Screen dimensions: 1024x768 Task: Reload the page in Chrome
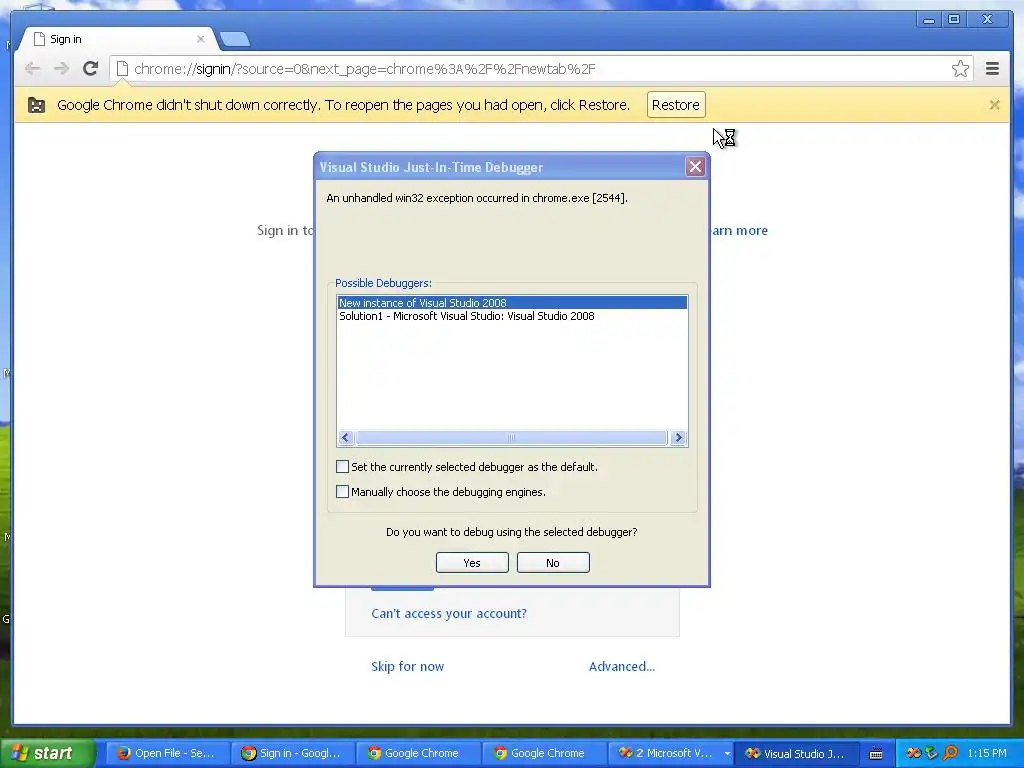click(90, 69)
